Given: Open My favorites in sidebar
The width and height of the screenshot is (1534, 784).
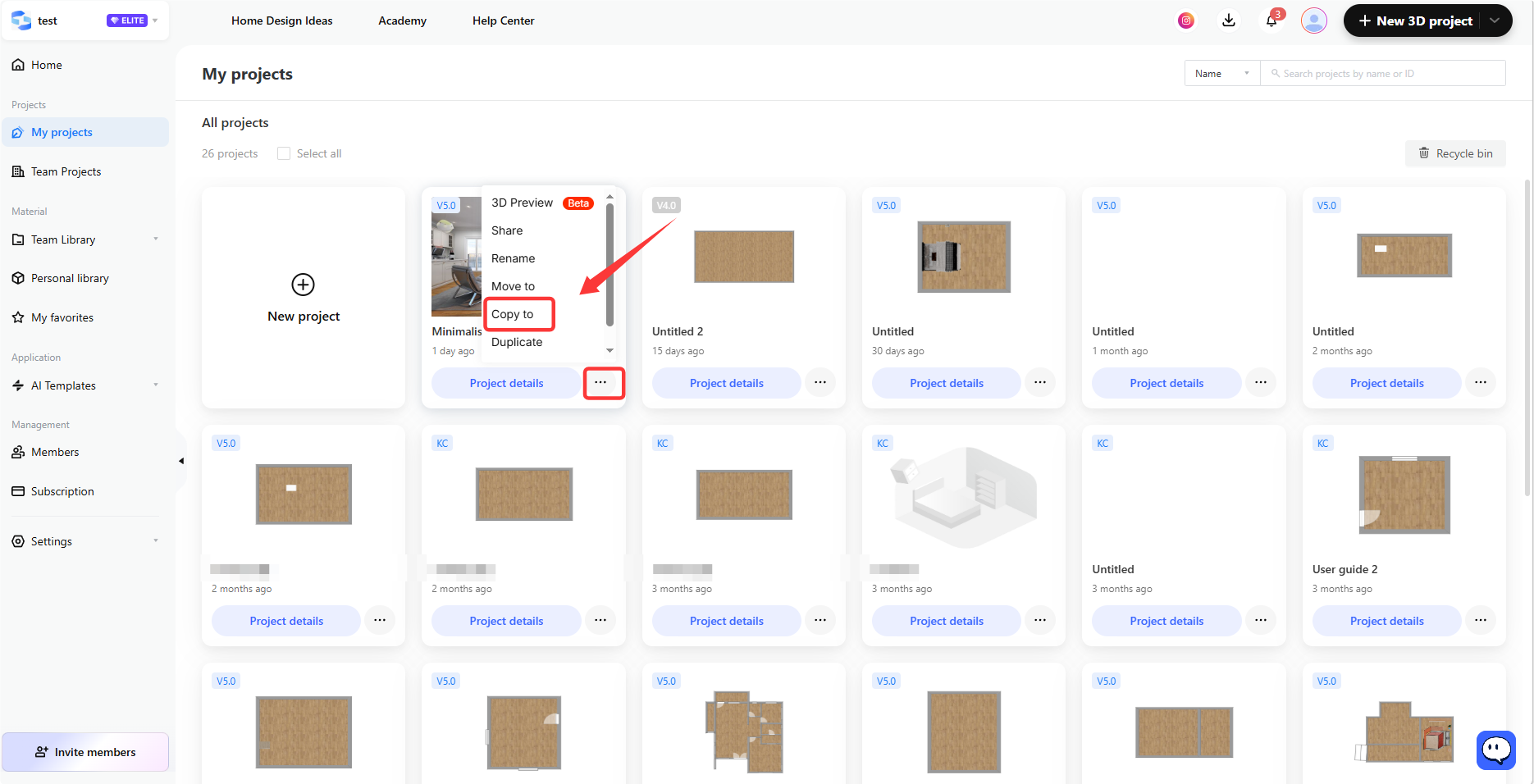Looking at the screenshot, I should tap(62, 317).
